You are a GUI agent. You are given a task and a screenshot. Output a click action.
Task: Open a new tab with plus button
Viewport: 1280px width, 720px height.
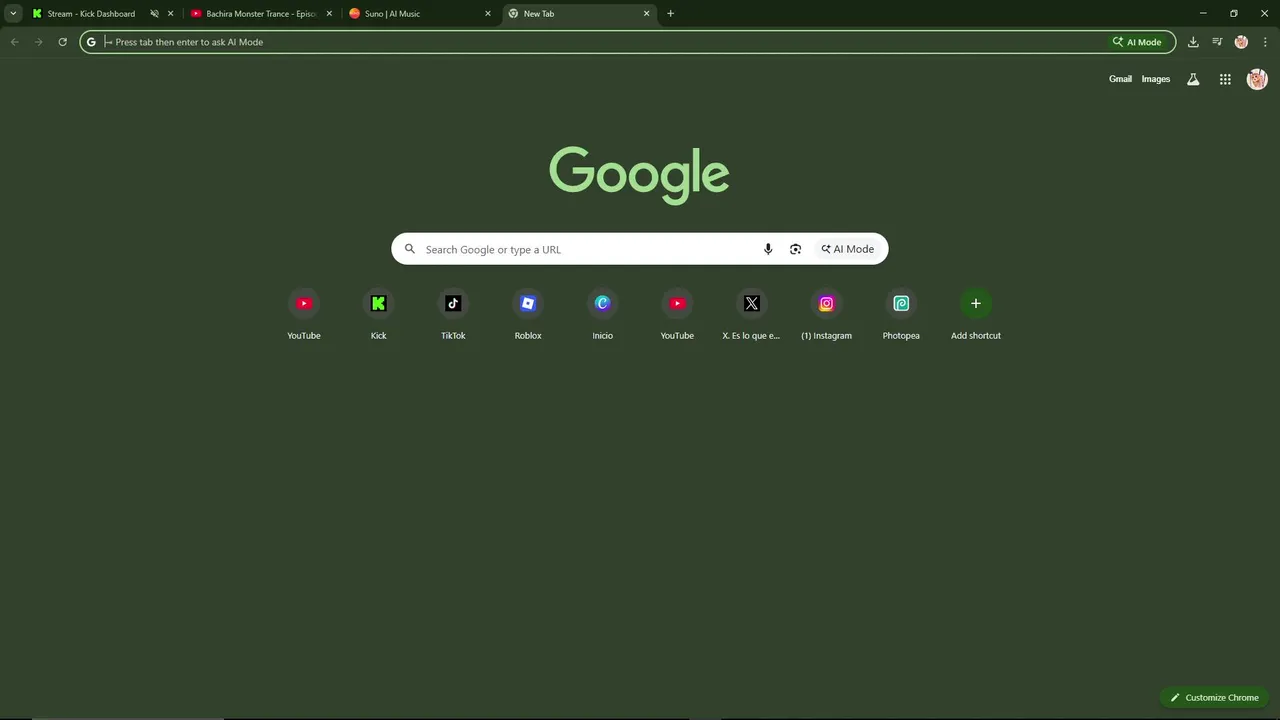(x=670, y=14)
